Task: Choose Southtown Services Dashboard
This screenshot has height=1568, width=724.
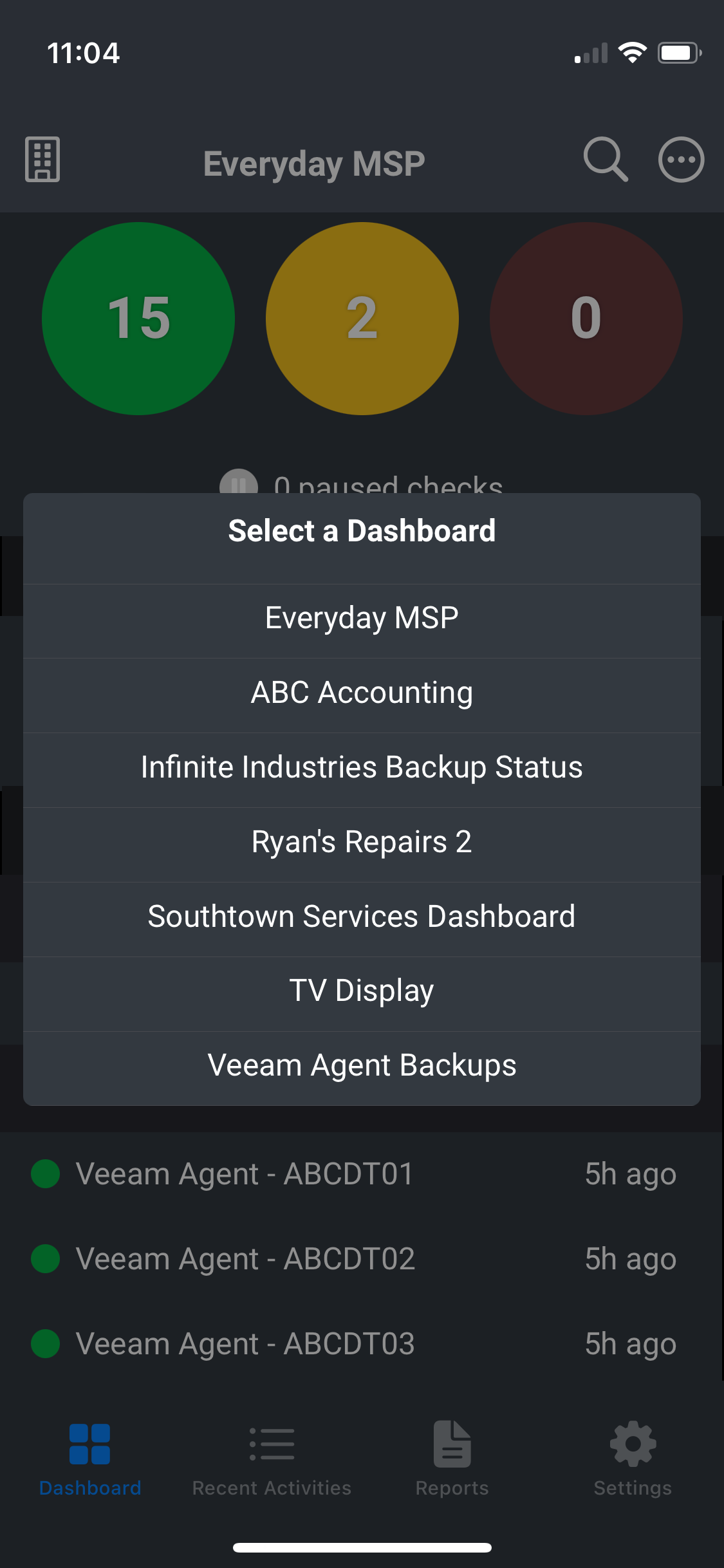Action: (362, 917)
